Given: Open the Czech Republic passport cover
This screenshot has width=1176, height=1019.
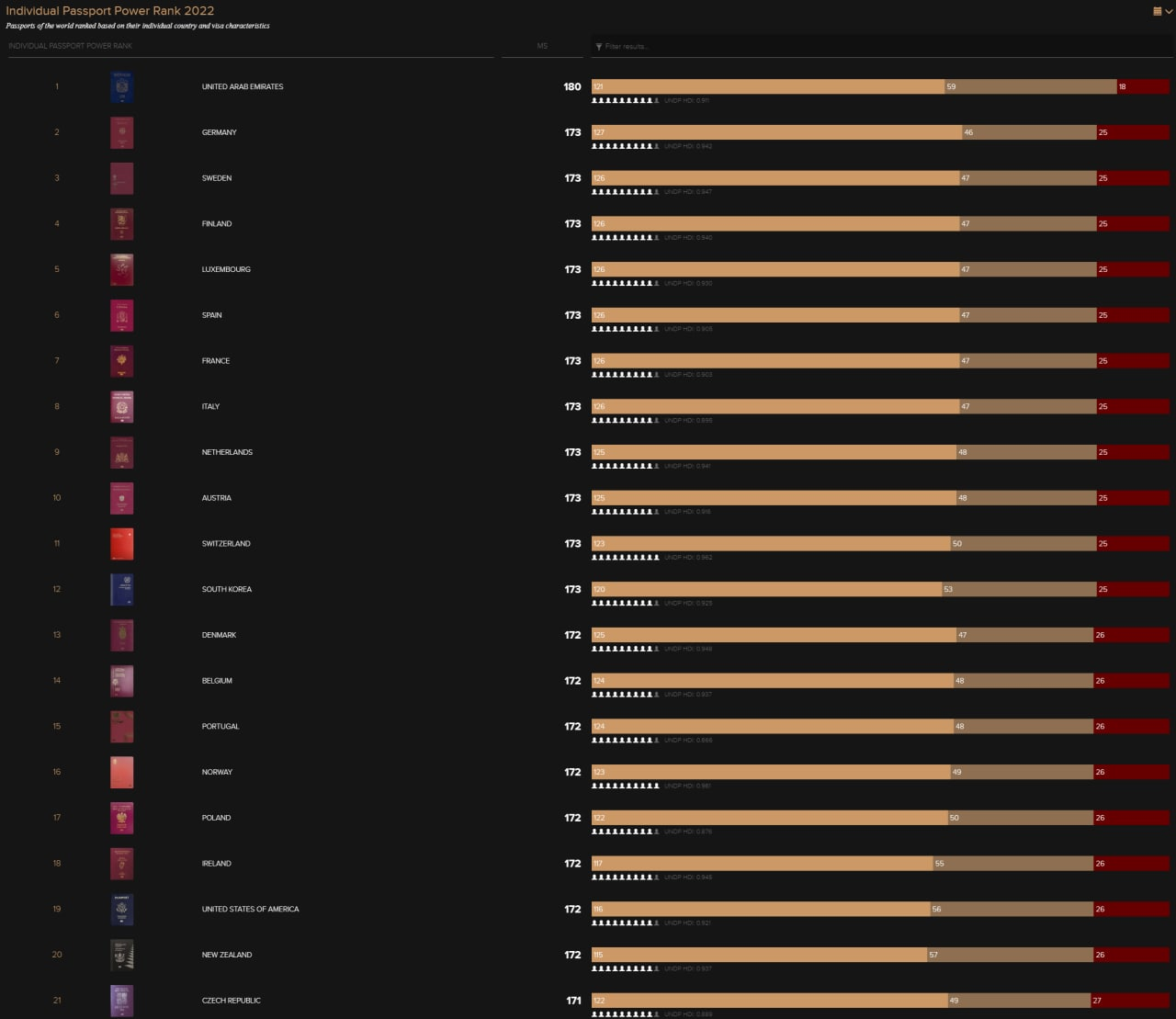Looking at the screenshot, I should pyautogui.click(x=121, y=1001).
